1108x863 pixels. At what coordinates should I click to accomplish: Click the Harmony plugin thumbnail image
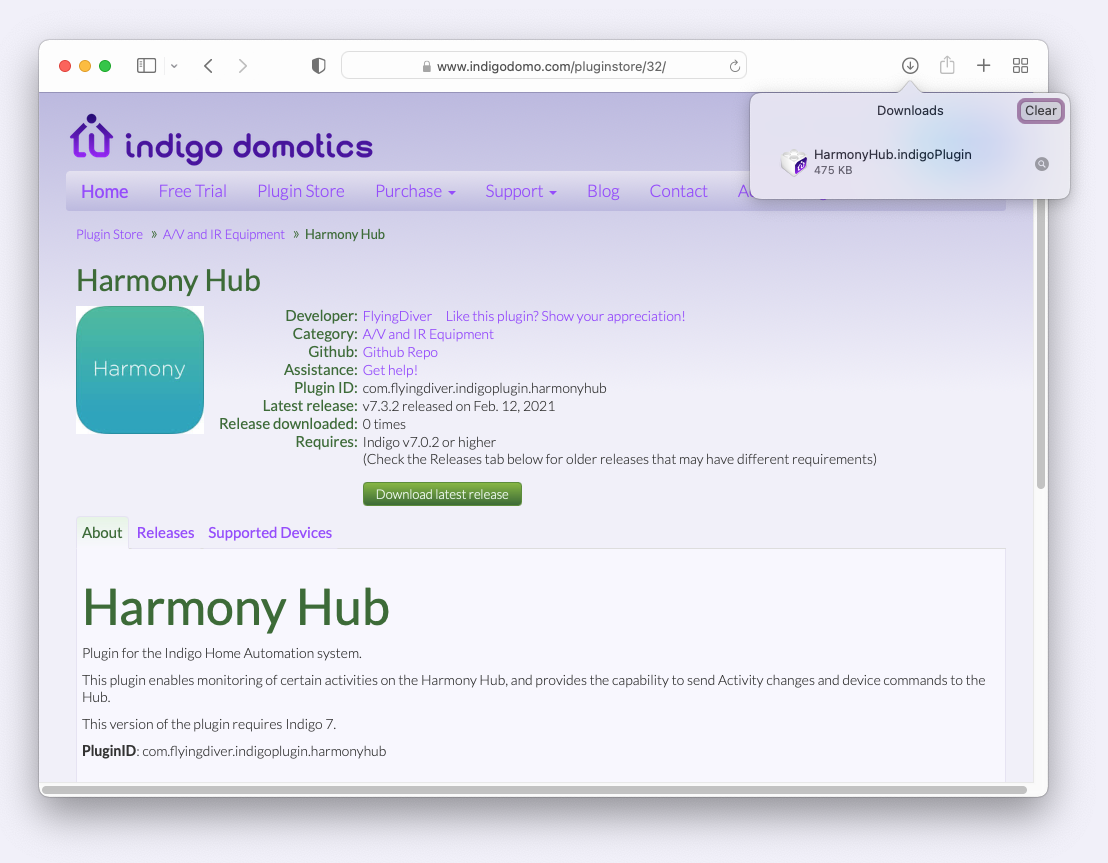coord(140,370)
